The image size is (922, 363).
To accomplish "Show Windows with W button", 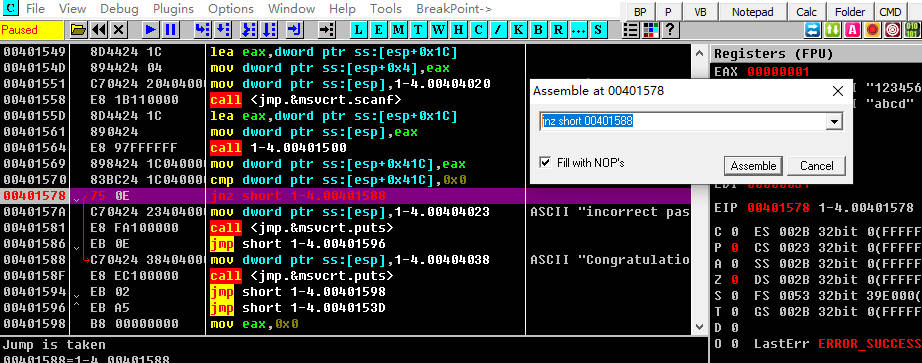I will [439, 29].
